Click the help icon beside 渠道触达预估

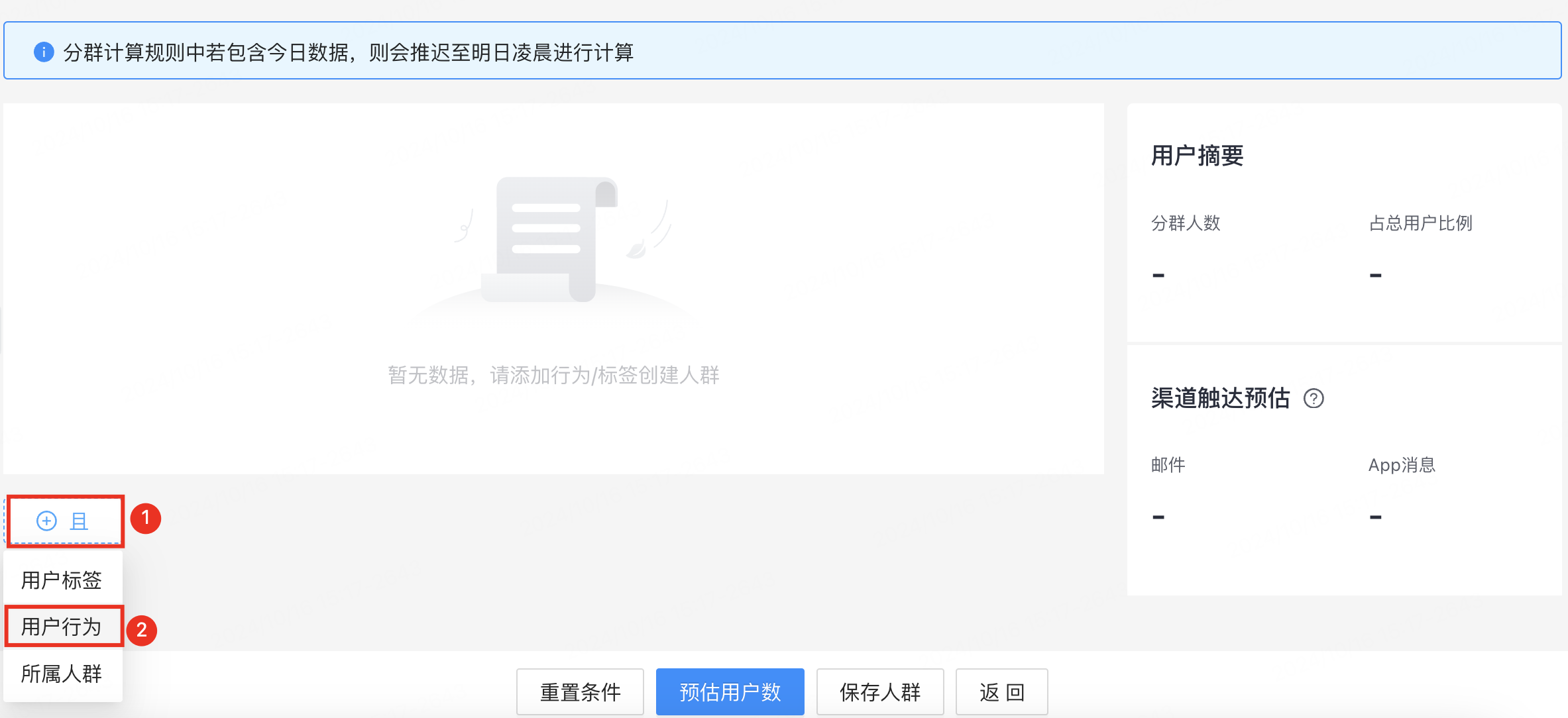1314,399
